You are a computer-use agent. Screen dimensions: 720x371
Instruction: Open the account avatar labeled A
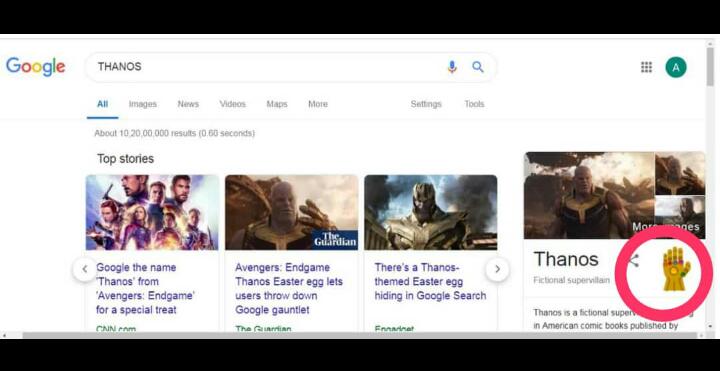(x=676, y=67)
